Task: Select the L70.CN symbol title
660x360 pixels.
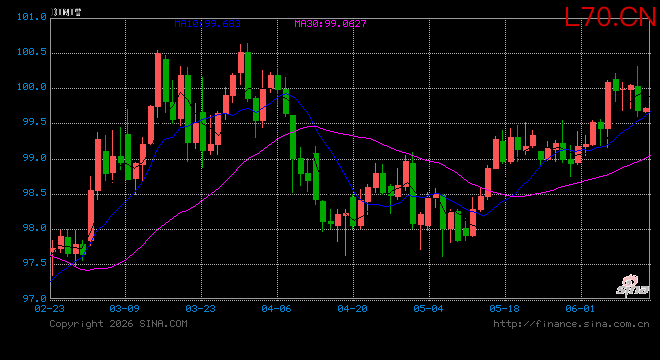Action: coord(610,17)
